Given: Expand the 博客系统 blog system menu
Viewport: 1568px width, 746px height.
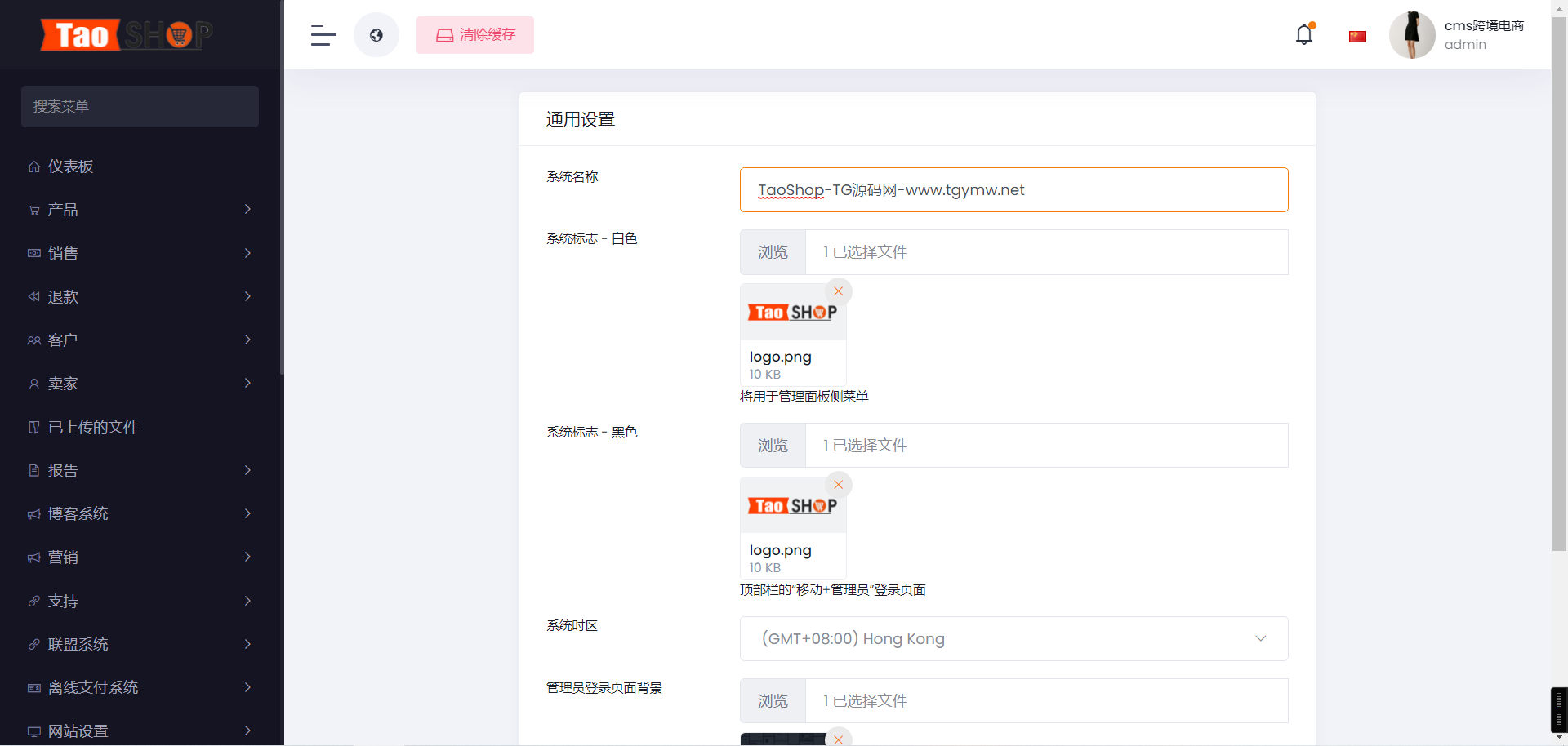Looking at the screenshot, I should click(140, 514).
